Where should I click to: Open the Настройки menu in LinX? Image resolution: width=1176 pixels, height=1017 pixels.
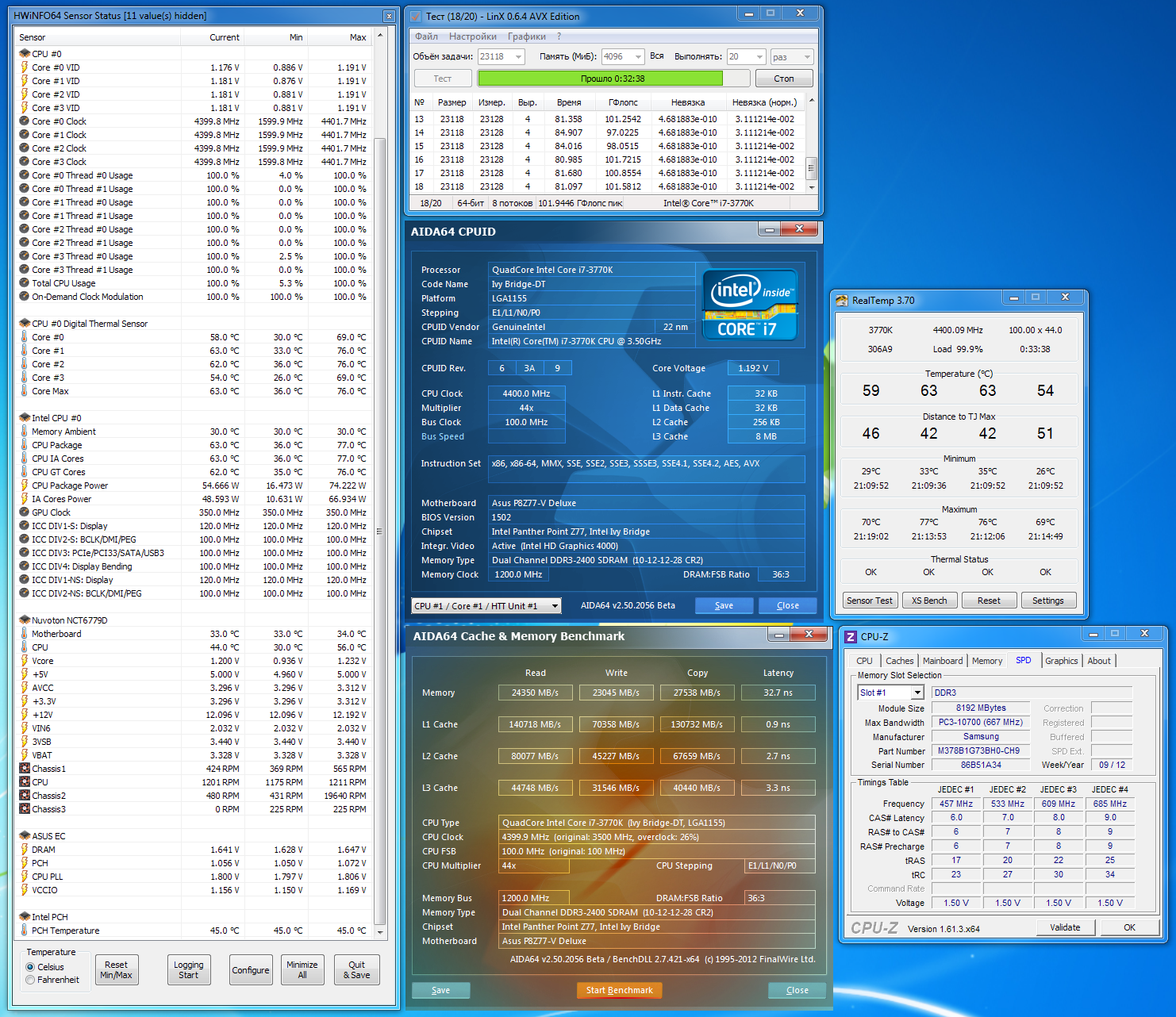click(x=473, y=36)
